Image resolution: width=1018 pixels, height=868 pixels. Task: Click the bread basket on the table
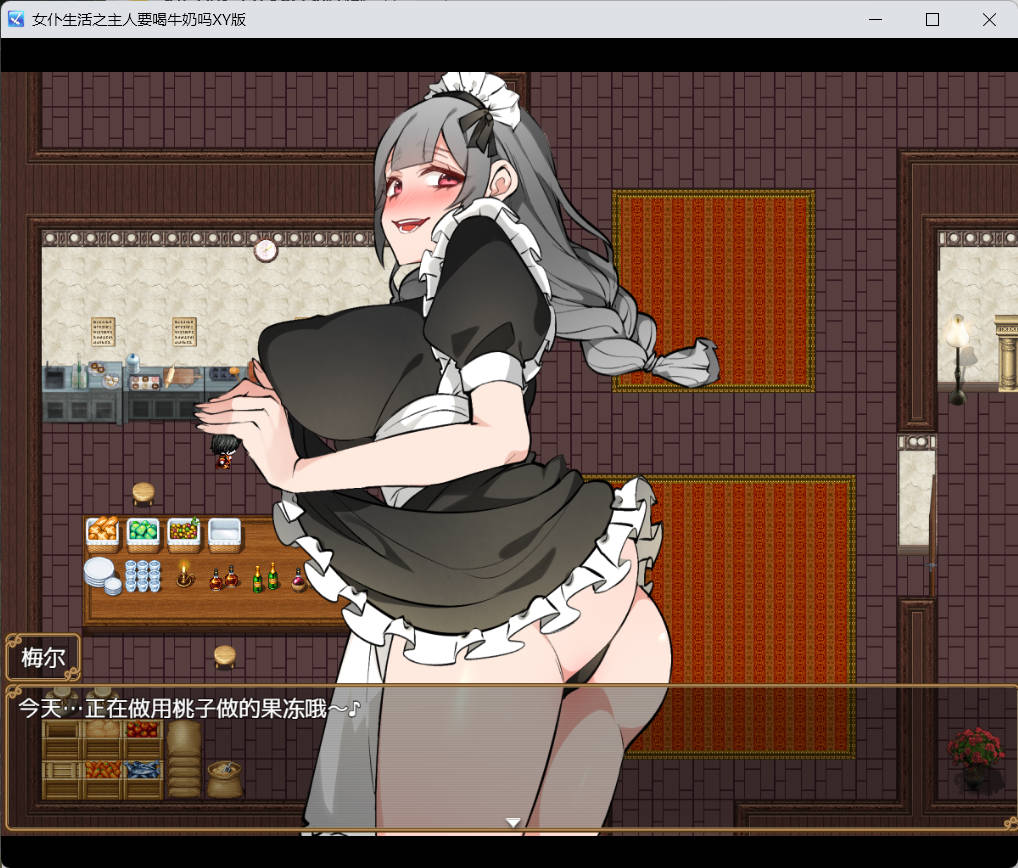(x=102, y=532)
